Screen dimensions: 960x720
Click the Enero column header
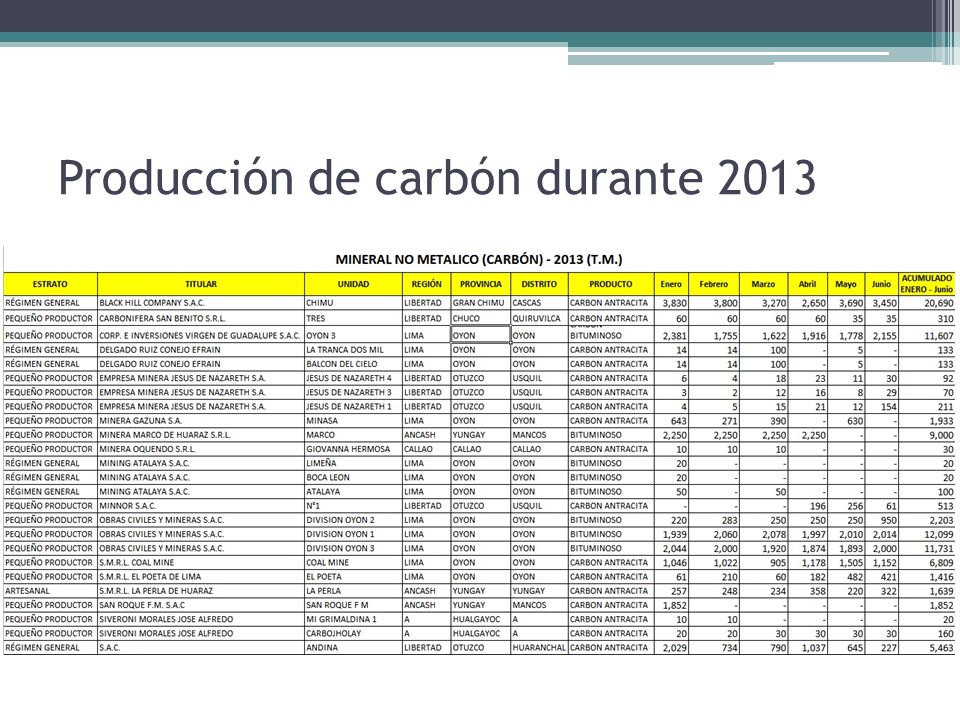(671, 284)
